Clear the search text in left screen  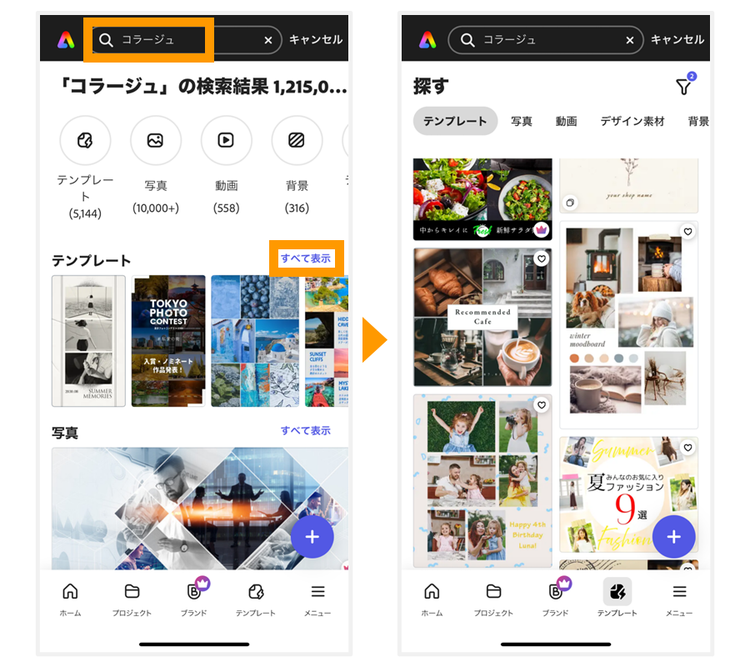click(268, 40)
